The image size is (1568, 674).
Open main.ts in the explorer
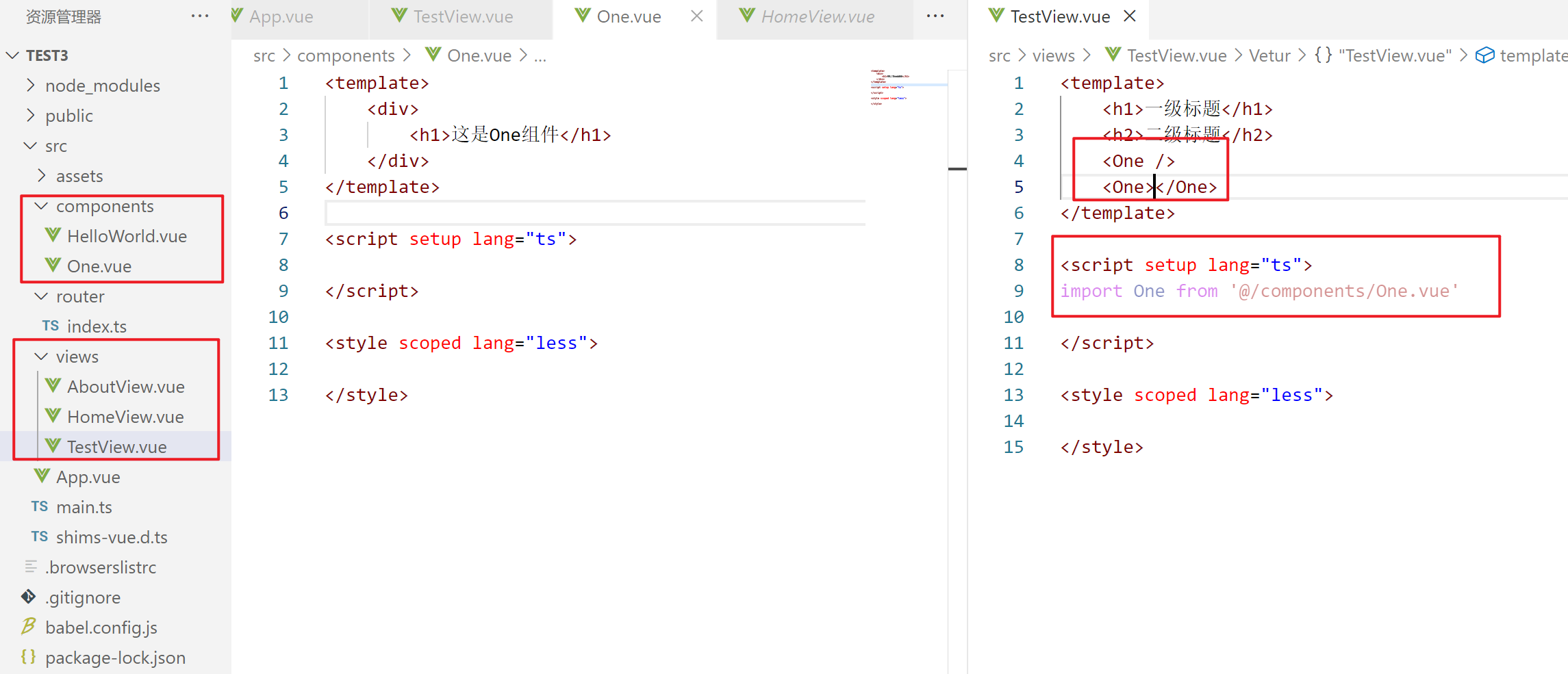84,507
